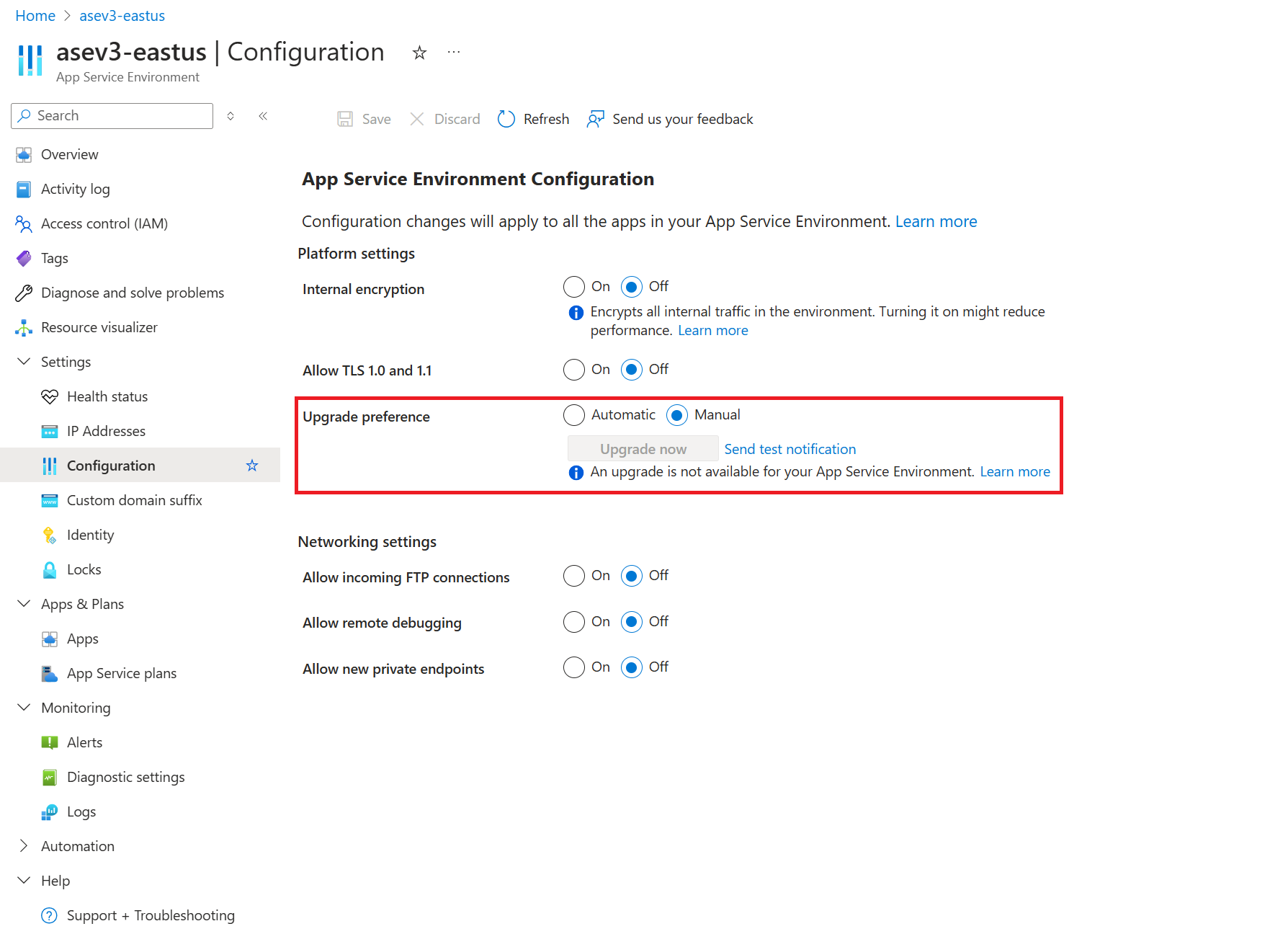Enable Internal encryption

point(573,286)
